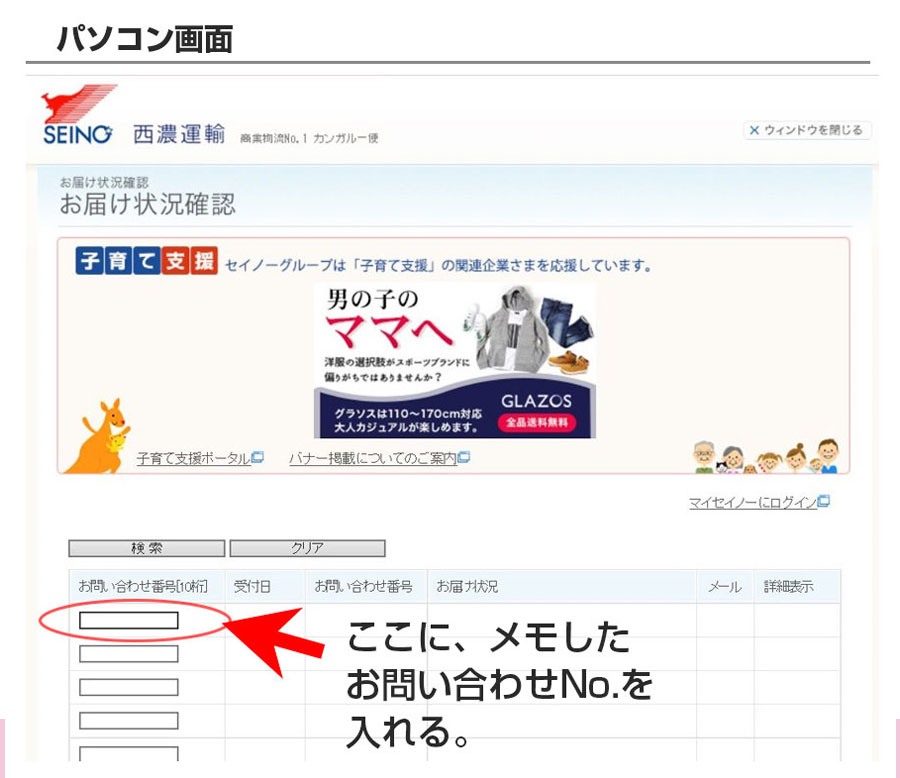Close the window with ウィンドウを閉じる

[x=810, y=130]
